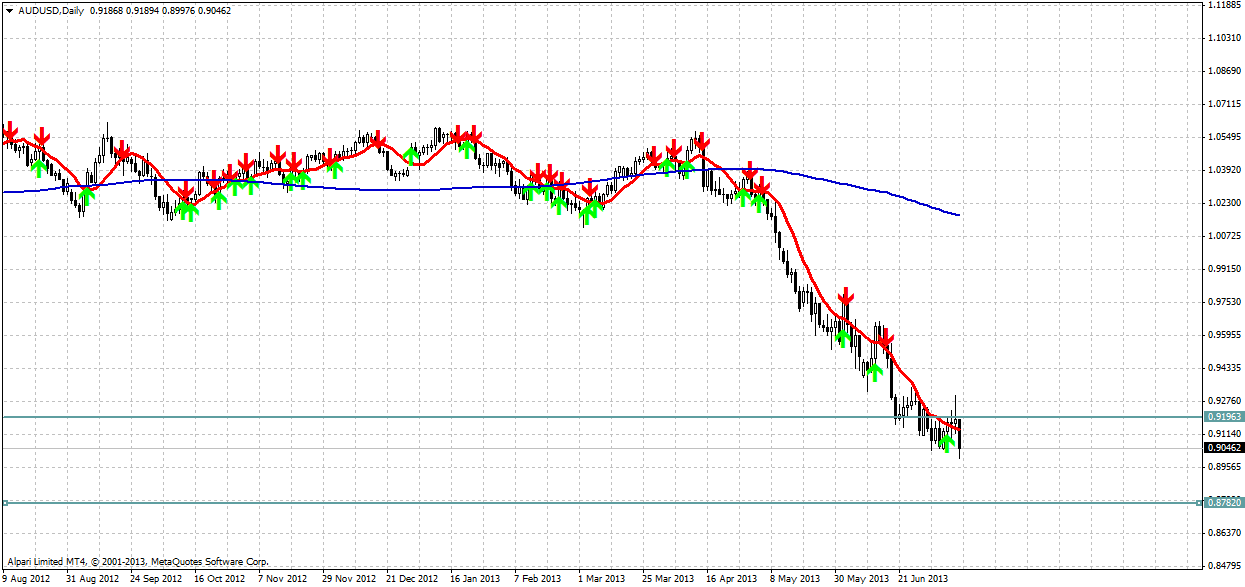Viewport: 1245px width, 587px height.
Task: Click the 7 Nov 2012 date label
Action: [282, 579]
